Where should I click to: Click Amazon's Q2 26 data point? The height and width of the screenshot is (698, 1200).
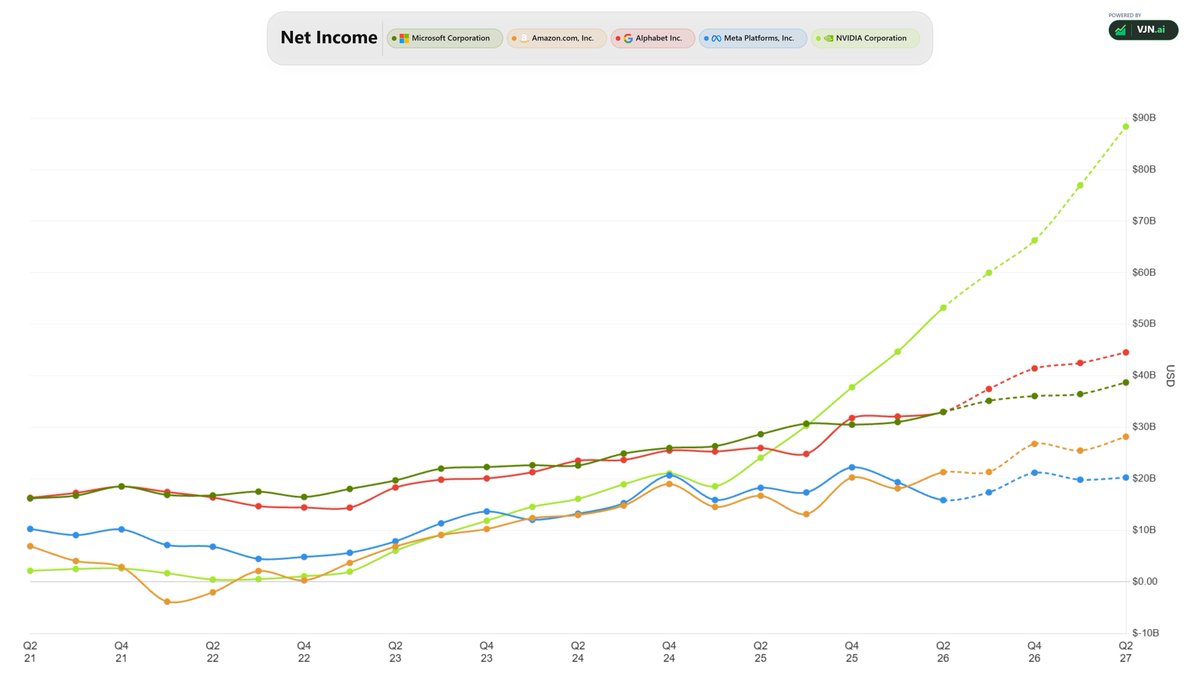point(943,472)
